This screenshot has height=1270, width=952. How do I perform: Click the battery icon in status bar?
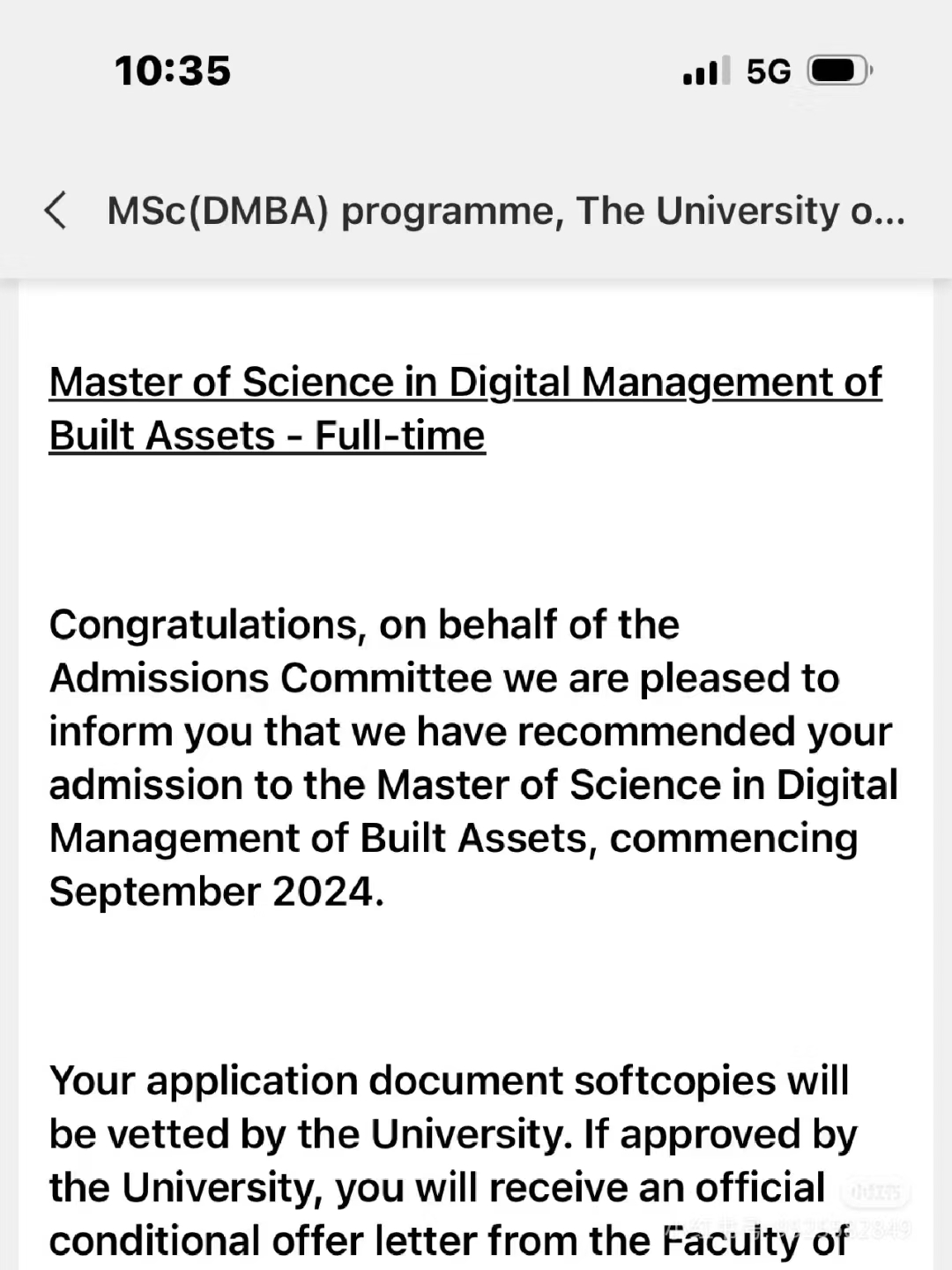[839, 71]
